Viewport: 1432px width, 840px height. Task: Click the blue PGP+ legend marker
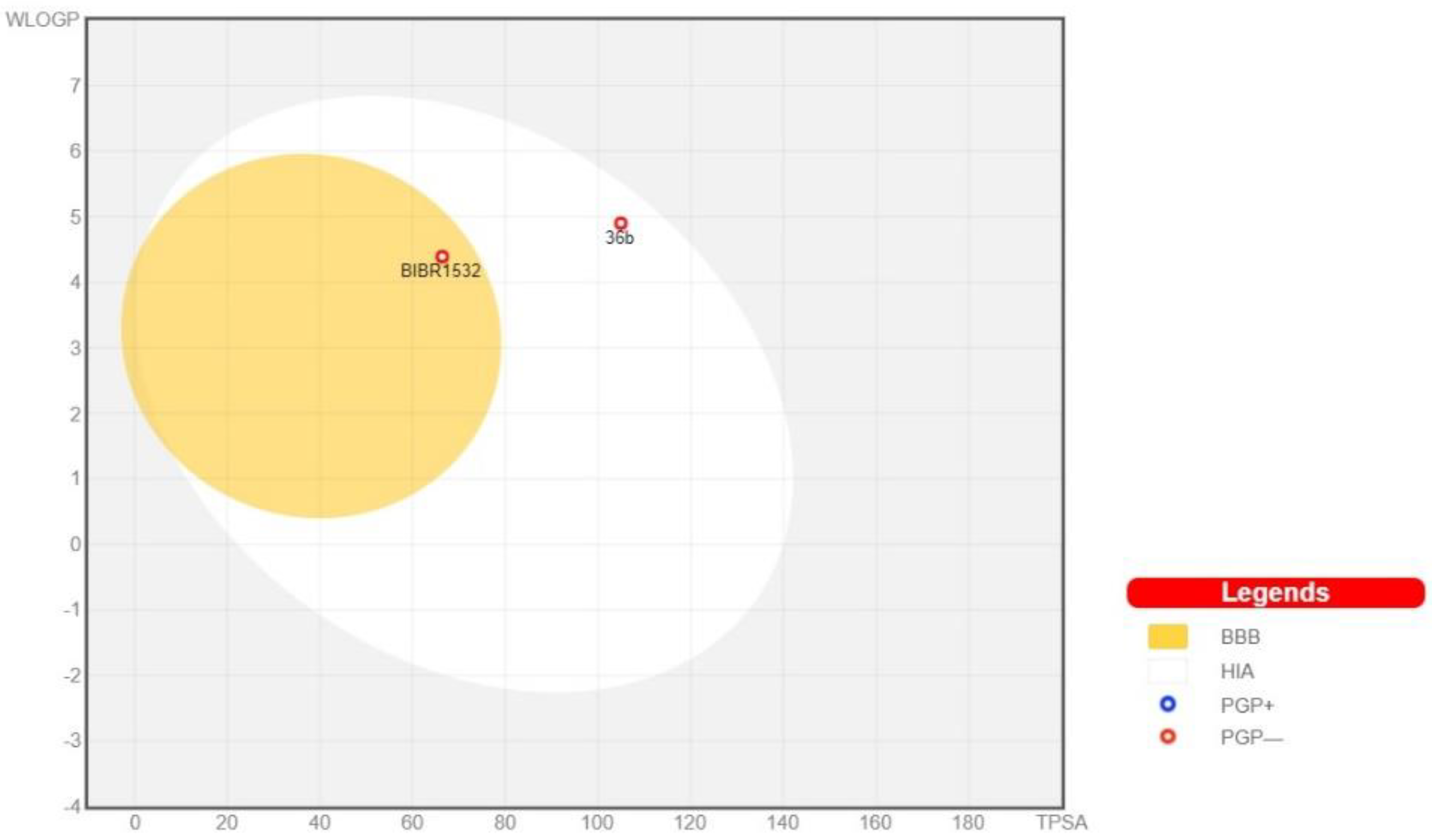(x=1167, y=704)
